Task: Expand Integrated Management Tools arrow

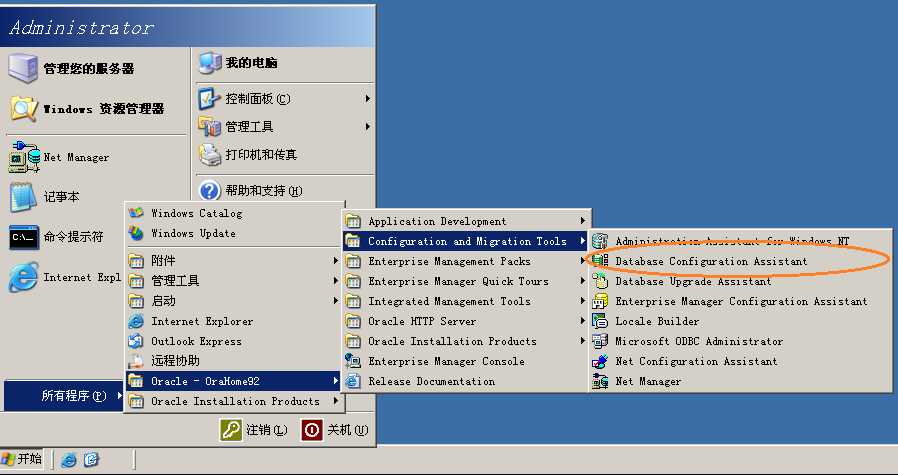Action: point(582,301)
